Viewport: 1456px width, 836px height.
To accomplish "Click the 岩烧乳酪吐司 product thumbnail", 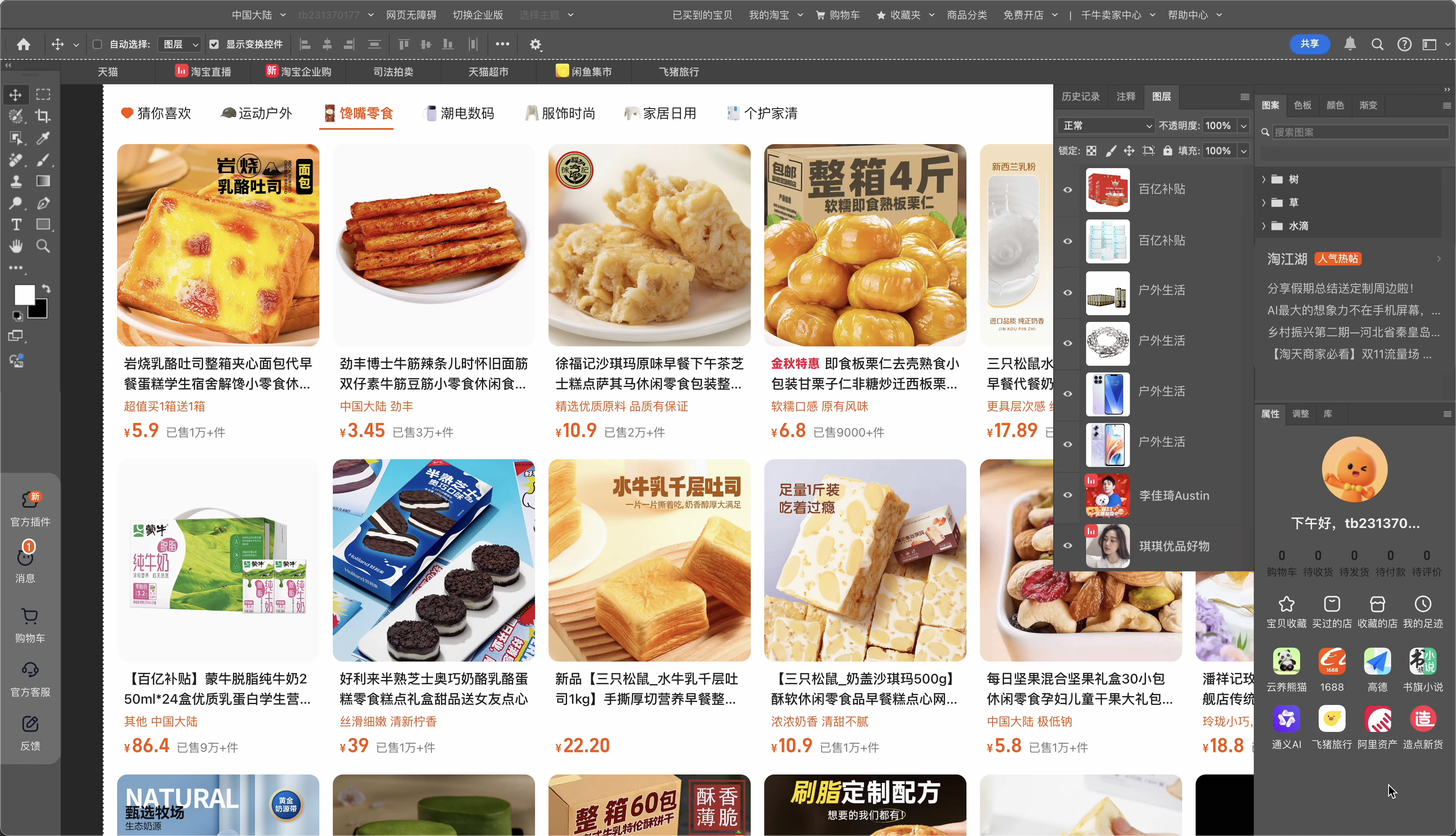I will point(218,244).
